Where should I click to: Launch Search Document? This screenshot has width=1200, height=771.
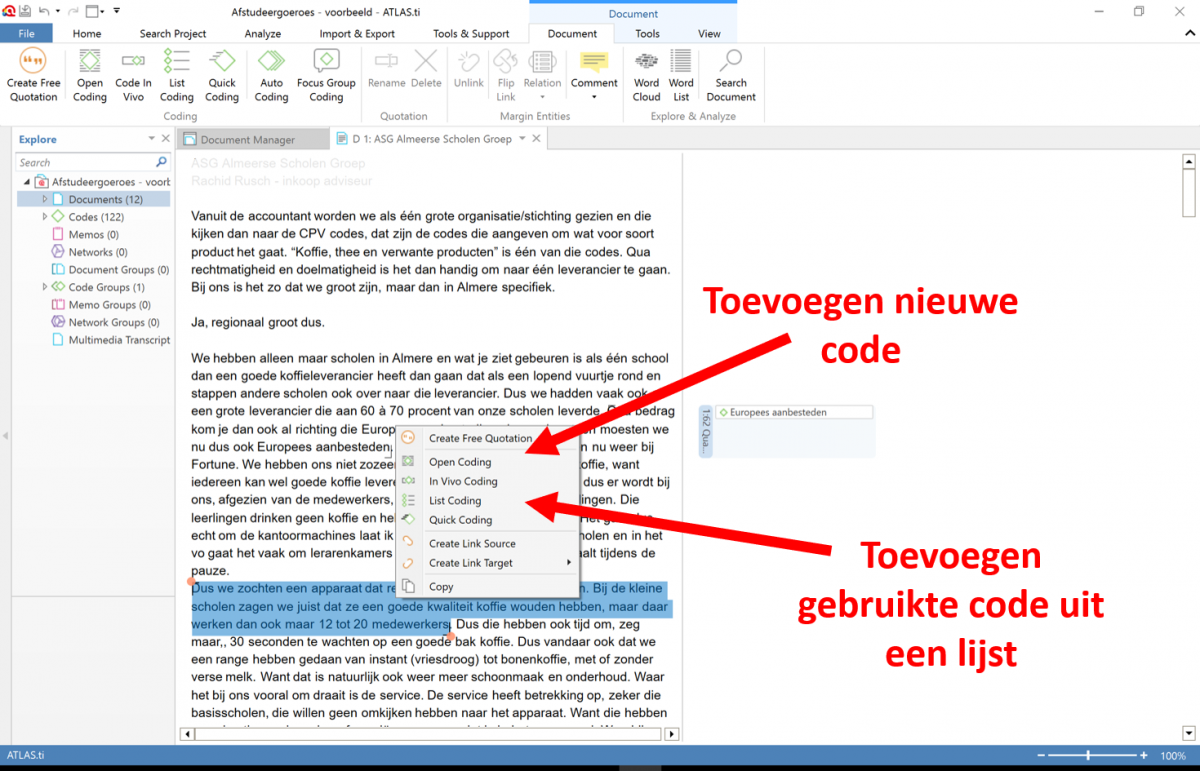(x=730, y=77)
